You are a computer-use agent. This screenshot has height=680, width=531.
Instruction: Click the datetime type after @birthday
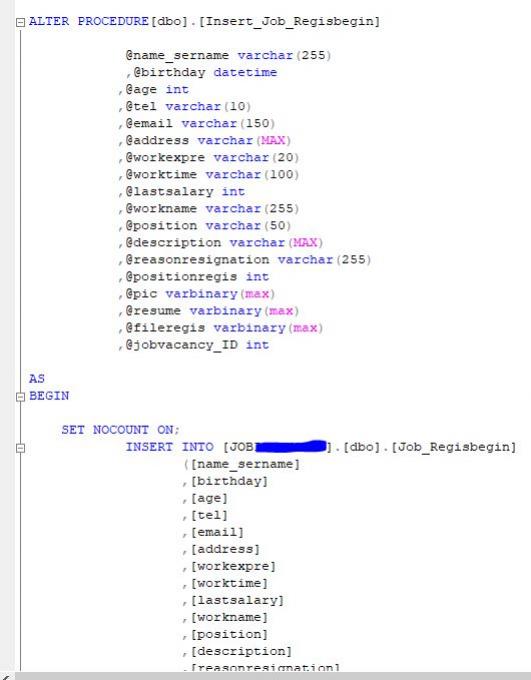click(245, 72)
